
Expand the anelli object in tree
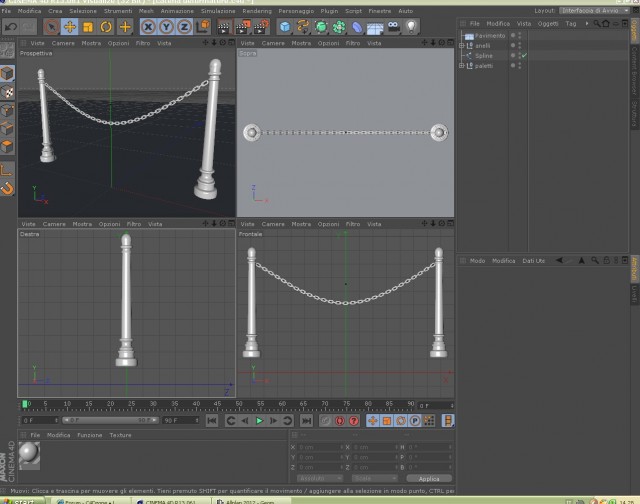pos(461,46)
